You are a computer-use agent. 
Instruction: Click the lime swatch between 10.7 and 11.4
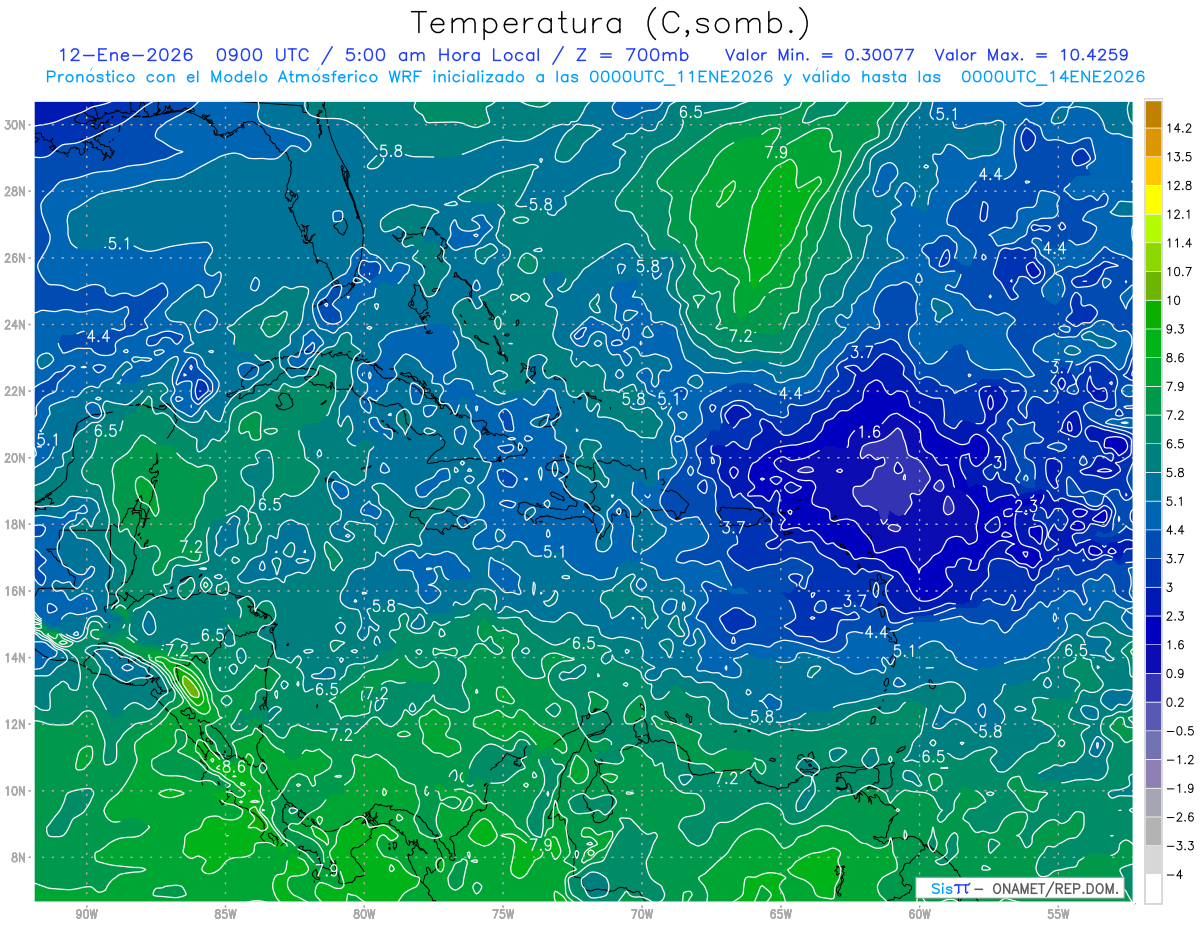pyautogui.click(x=1153, y=257)
